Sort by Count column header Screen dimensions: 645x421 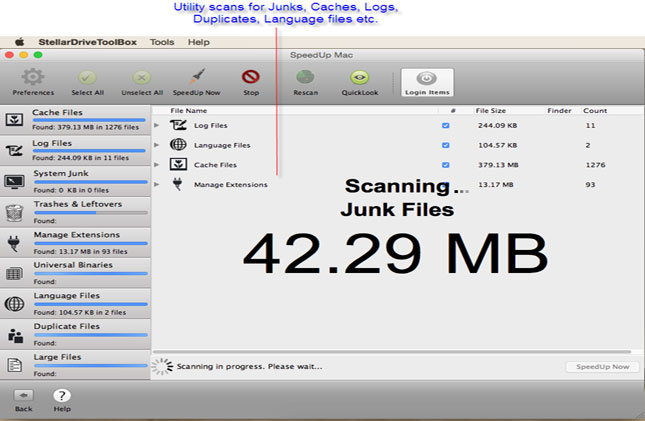[x=595, y=110]
